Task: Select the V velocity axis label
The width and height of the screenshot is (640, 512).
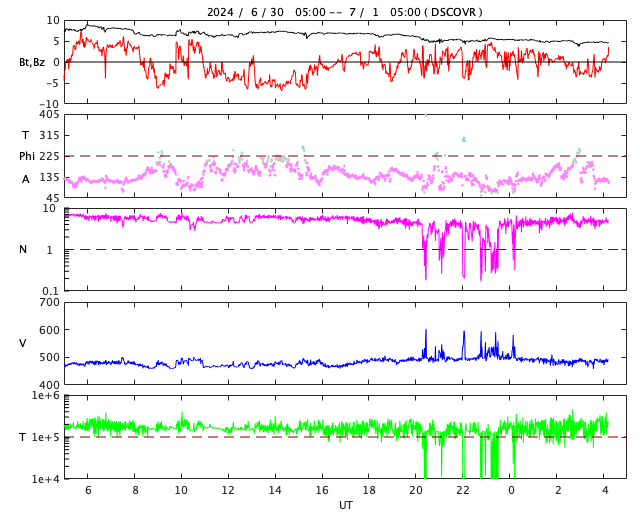Action: [x=23, y=343]
